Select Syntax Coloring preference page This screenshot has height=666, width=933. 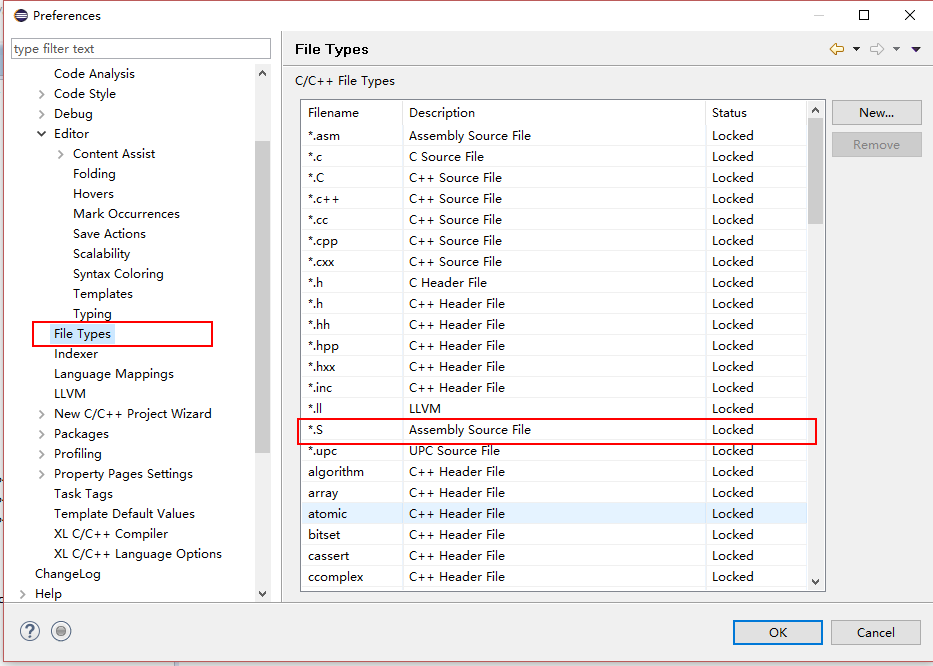[118, 274]
